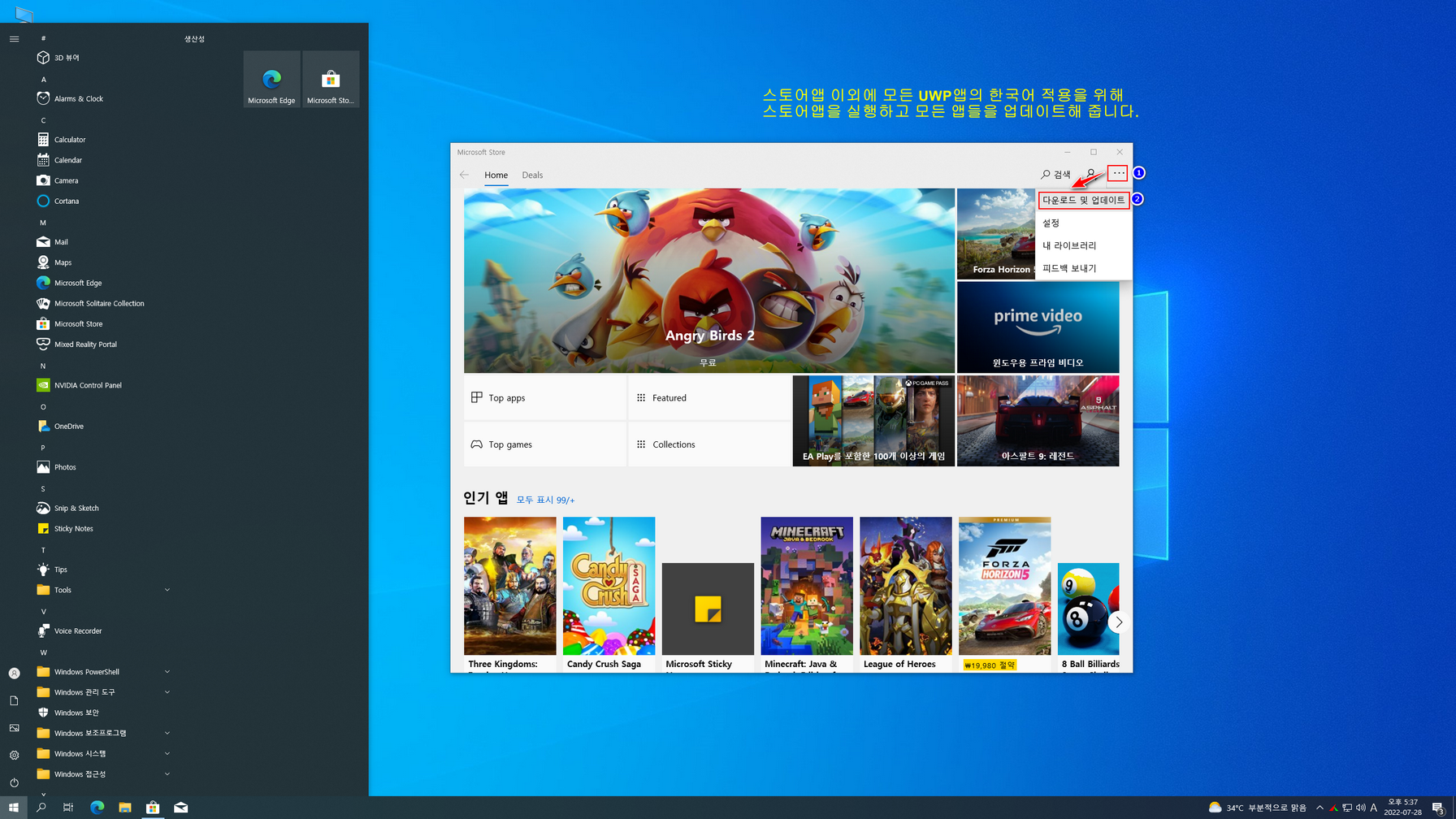This screenshot has height=819, width=1456.
Task: Switch to Home tab in Store
Action: tap(496, 175)
